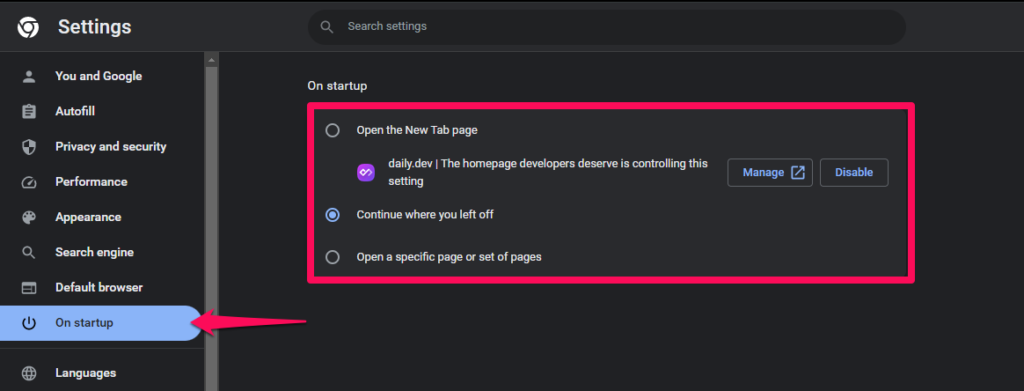Click the Search settings input field
Screen dimensions: 1024x391
pos(607,27)
